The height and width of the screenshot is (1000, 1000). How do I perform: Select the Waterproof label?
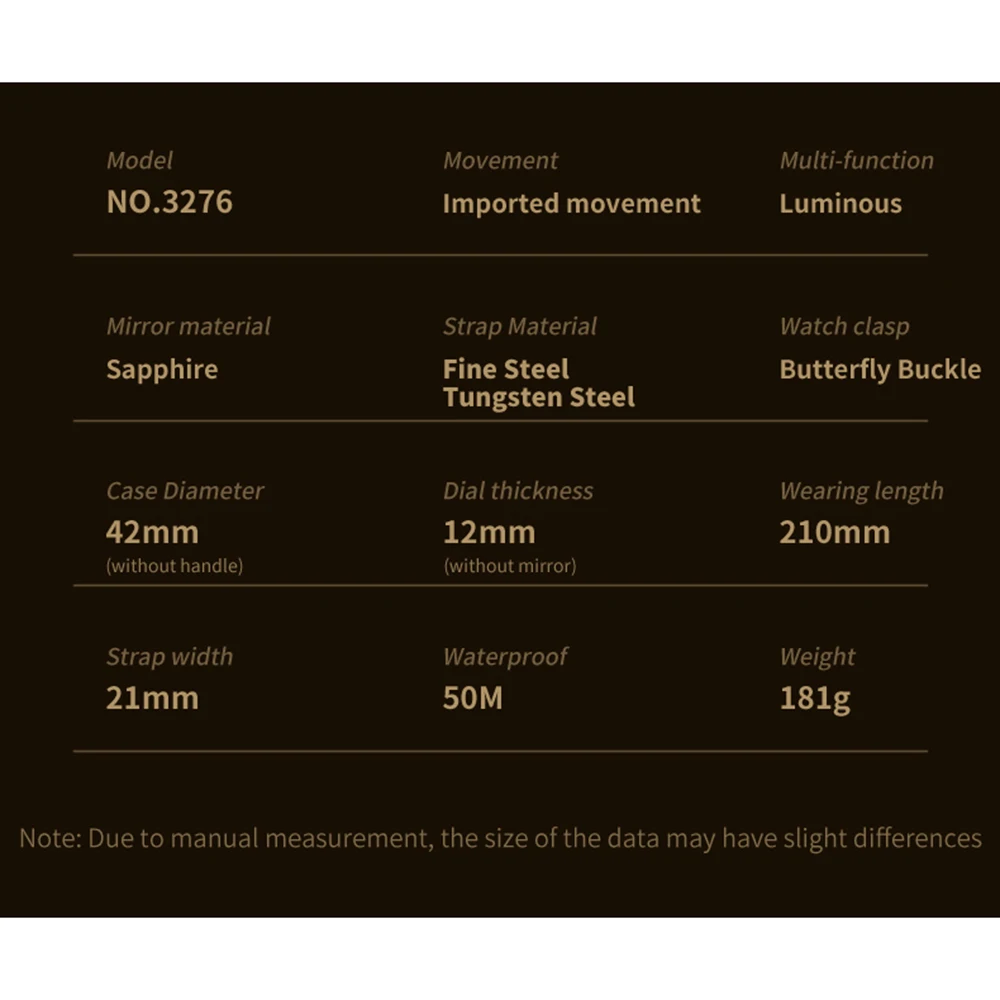click(505, 657)
